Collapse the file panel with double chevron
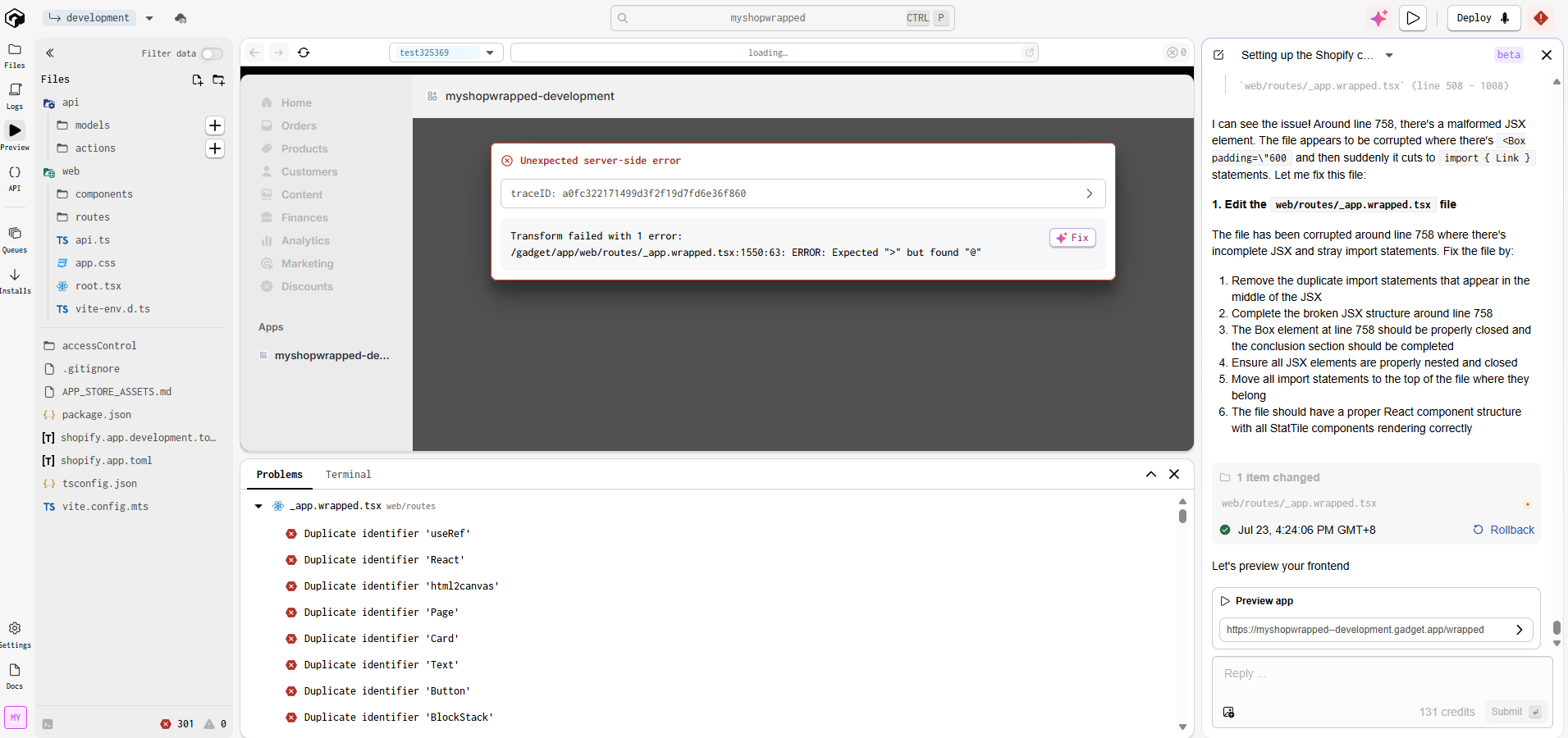This screenshot has height=738, width=1568. pyautogui.click(x=50, y=53)
